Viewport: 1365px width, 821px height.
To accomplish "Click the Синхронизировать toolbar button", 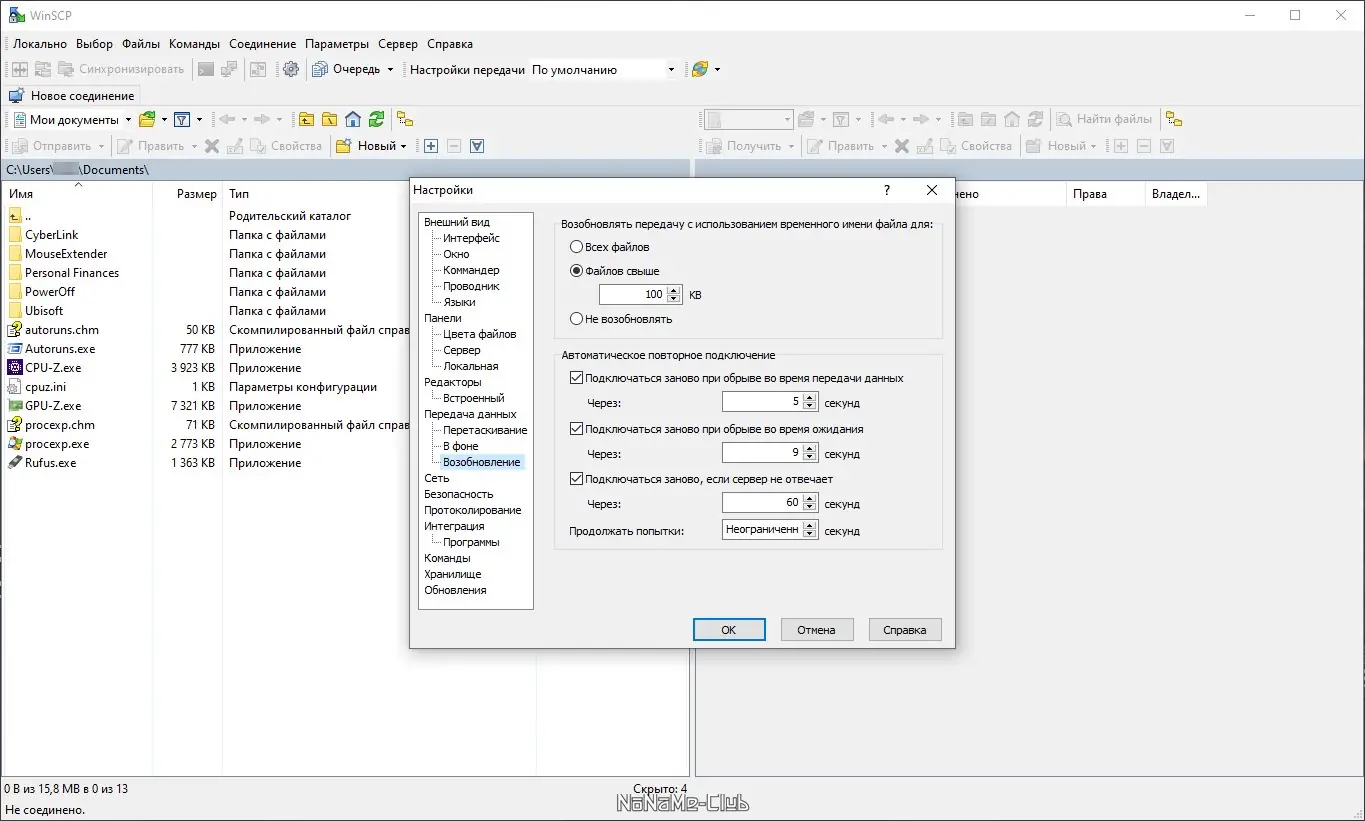I will coord(122,69).
